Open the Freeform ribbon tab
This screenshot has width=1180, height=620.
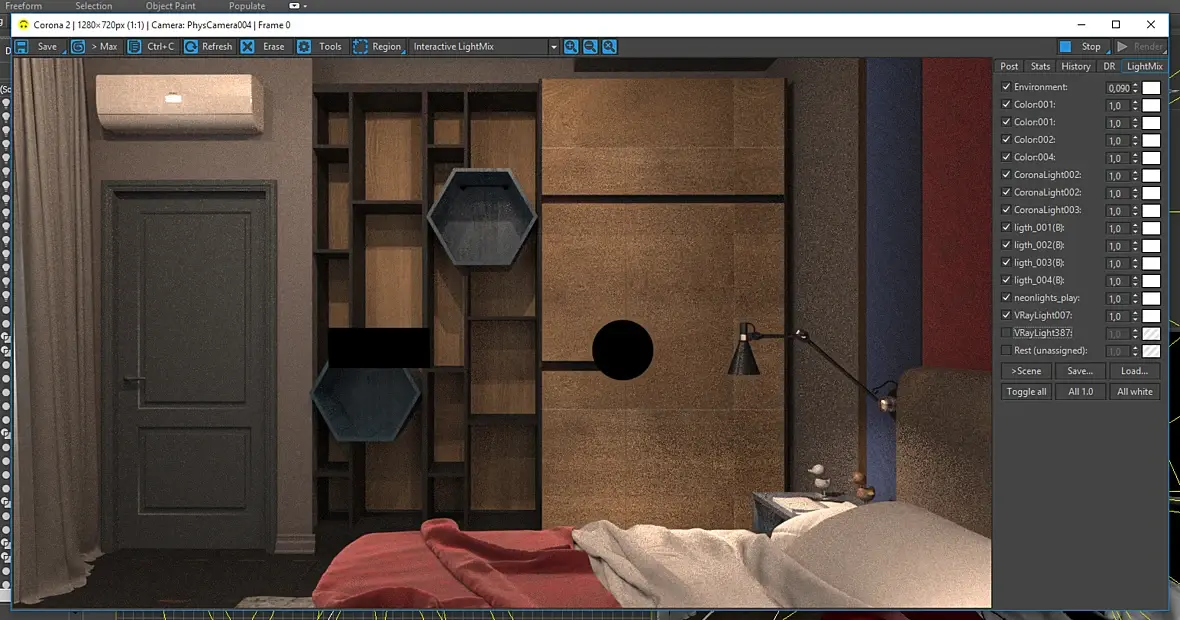click(23, 6)
